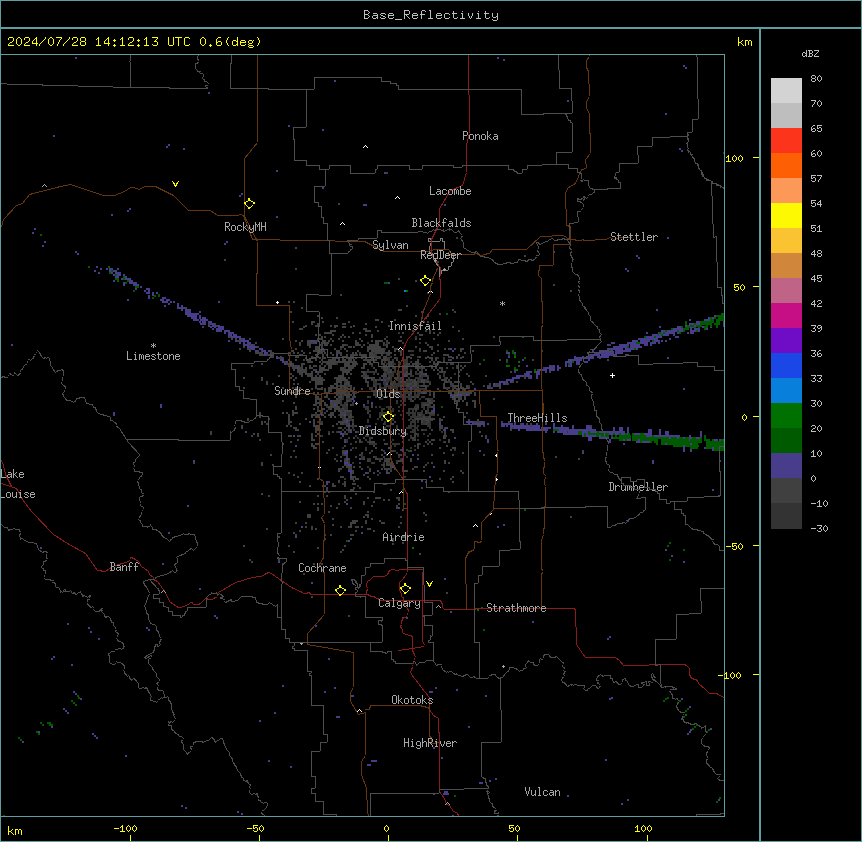
Task: Click the yellow diamond marker above RockyMH
Action: click(250, 204)
